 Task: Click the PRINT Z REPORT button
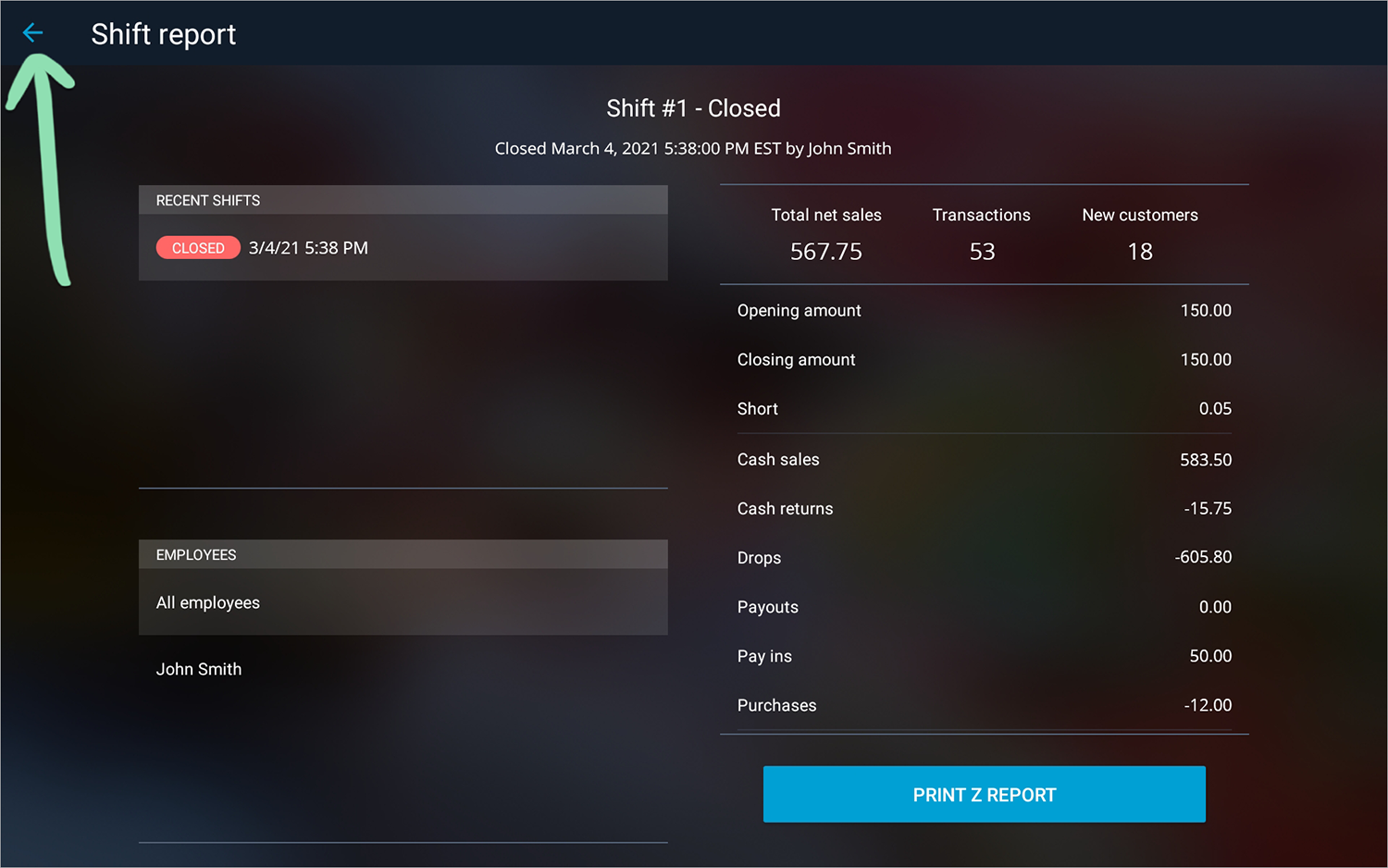(x=984, y=794)
